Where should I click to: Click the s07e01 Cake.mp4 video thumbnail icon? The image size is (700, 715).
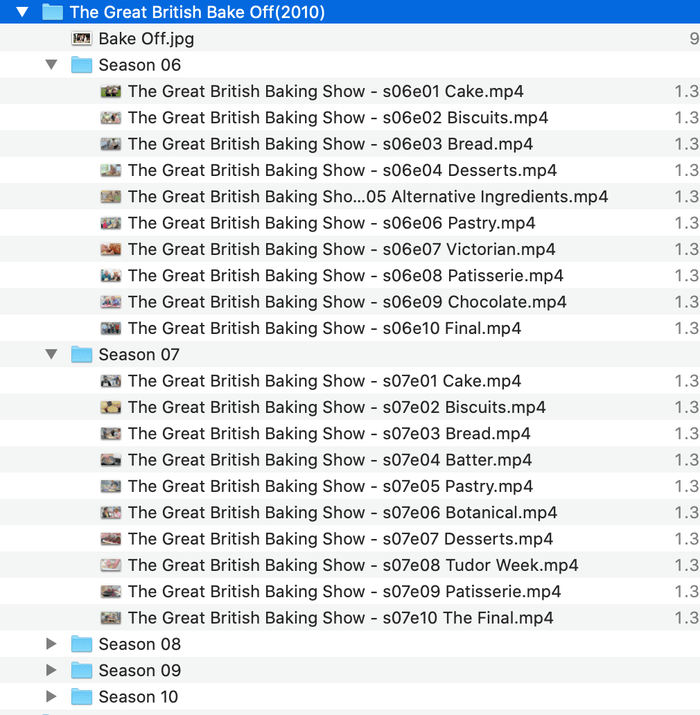coord(111,381)
